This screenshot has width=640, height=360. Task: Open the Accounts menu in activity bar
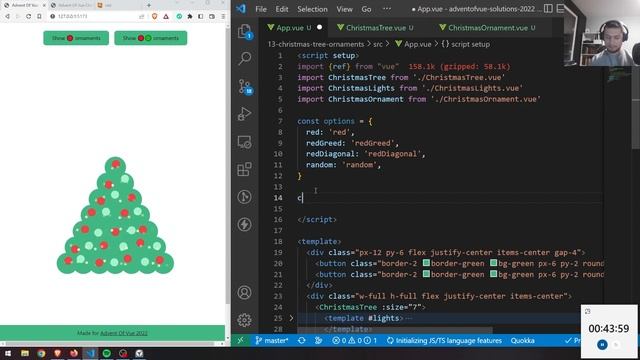tap(244, 292)
